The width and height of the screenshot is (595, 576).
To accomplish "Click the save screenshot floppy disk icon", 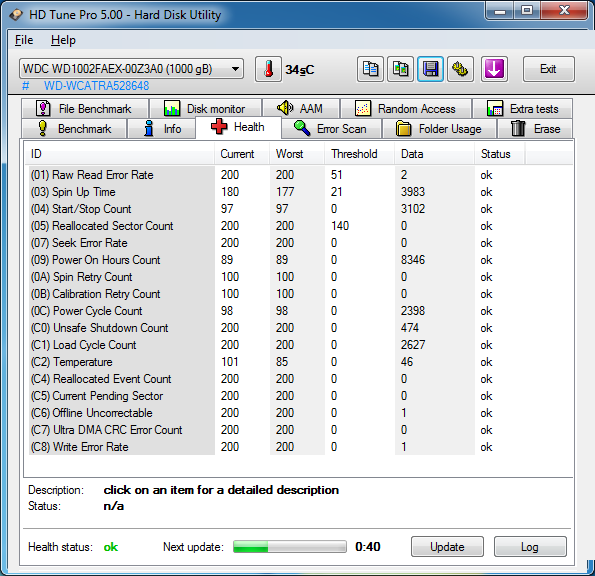I will [x=430, y=69].
